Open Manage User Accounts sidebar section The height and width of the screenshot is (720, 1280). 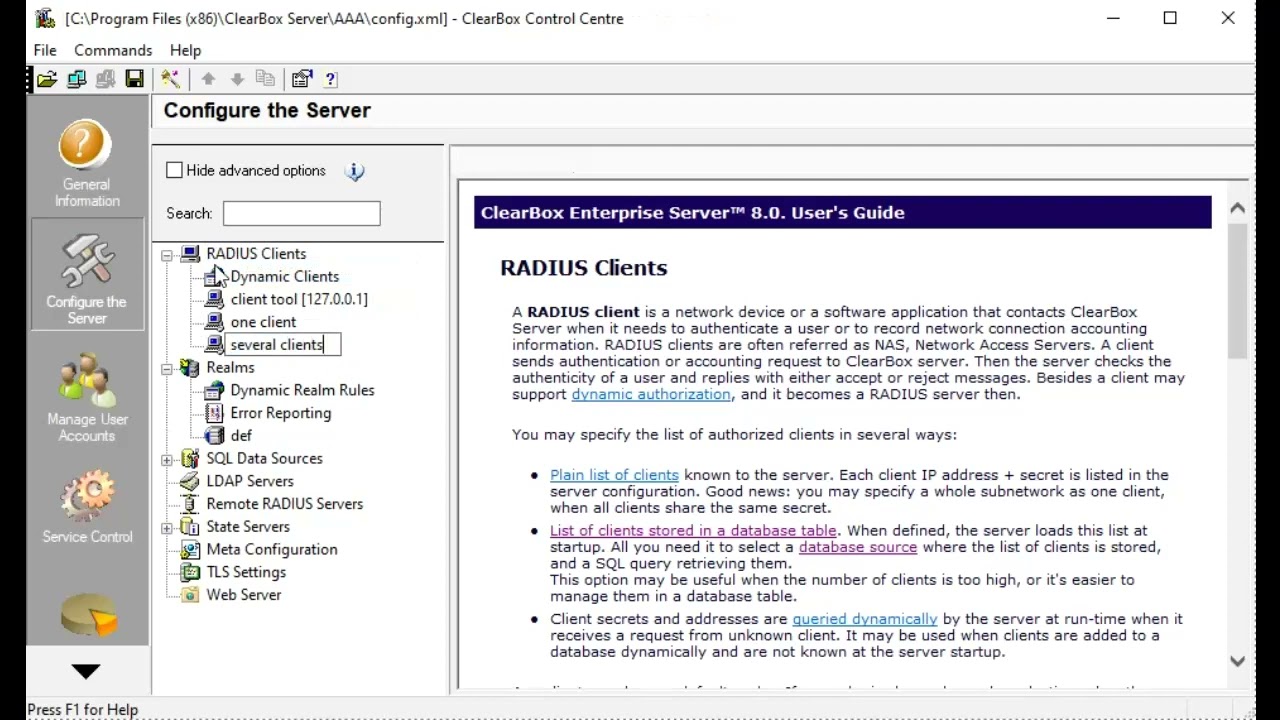pos(86,397)
